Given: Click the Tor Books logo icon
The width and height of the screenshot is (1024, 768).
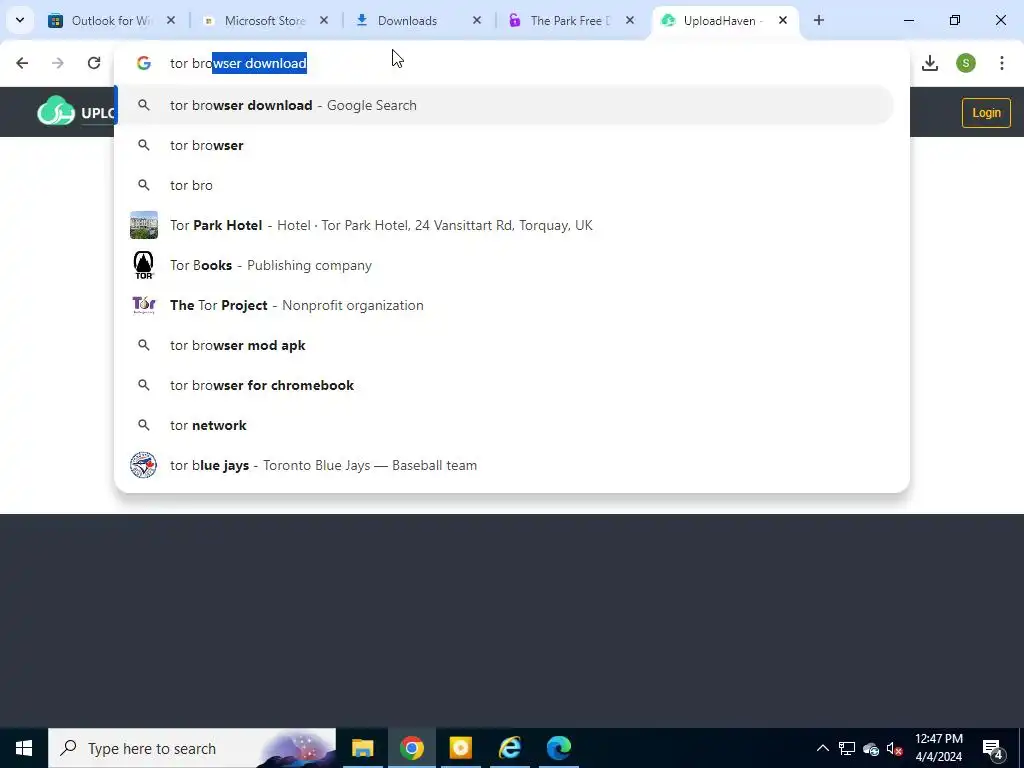Looking at the screenshot, I should pos(144,265).
